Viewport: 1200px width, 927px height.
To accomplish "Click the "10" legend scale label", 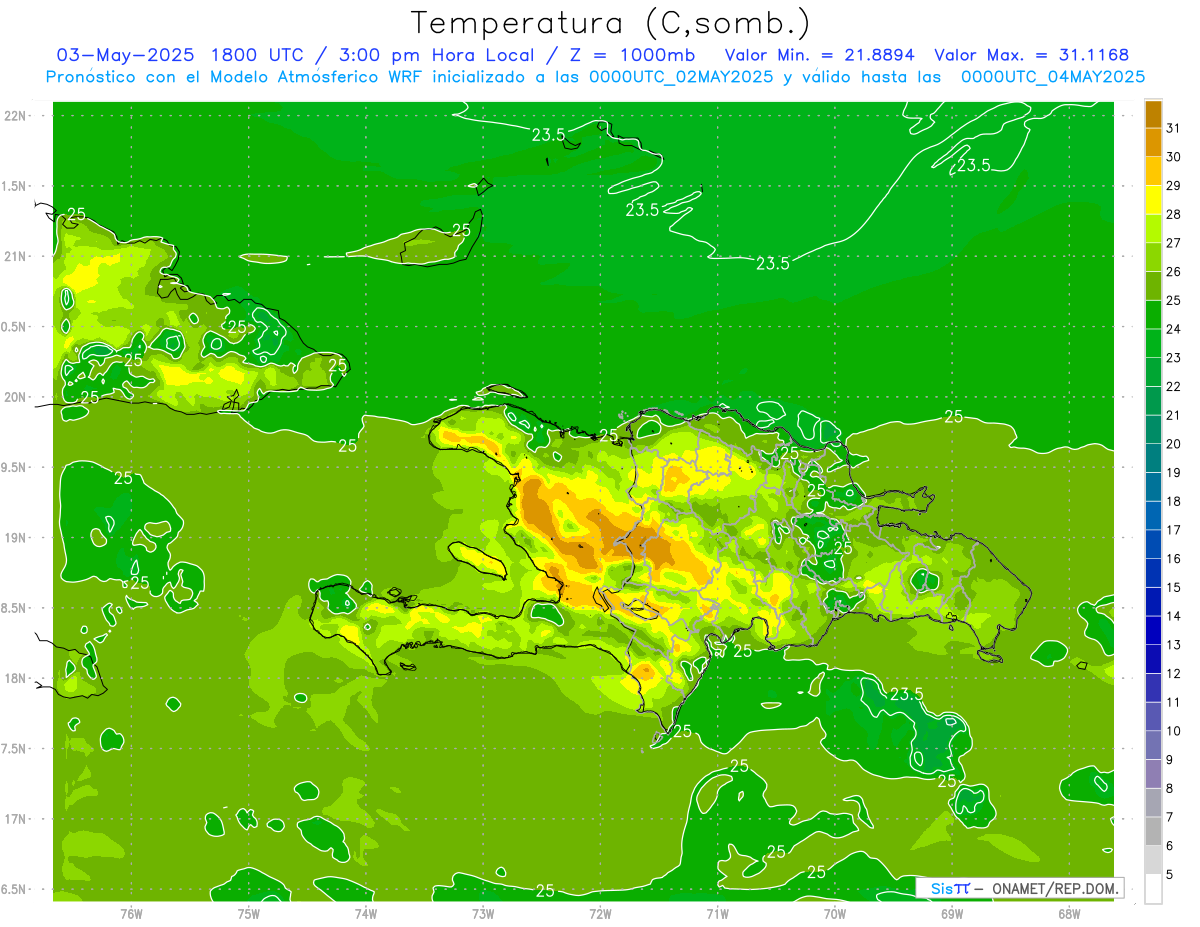I will (1174, 731).
